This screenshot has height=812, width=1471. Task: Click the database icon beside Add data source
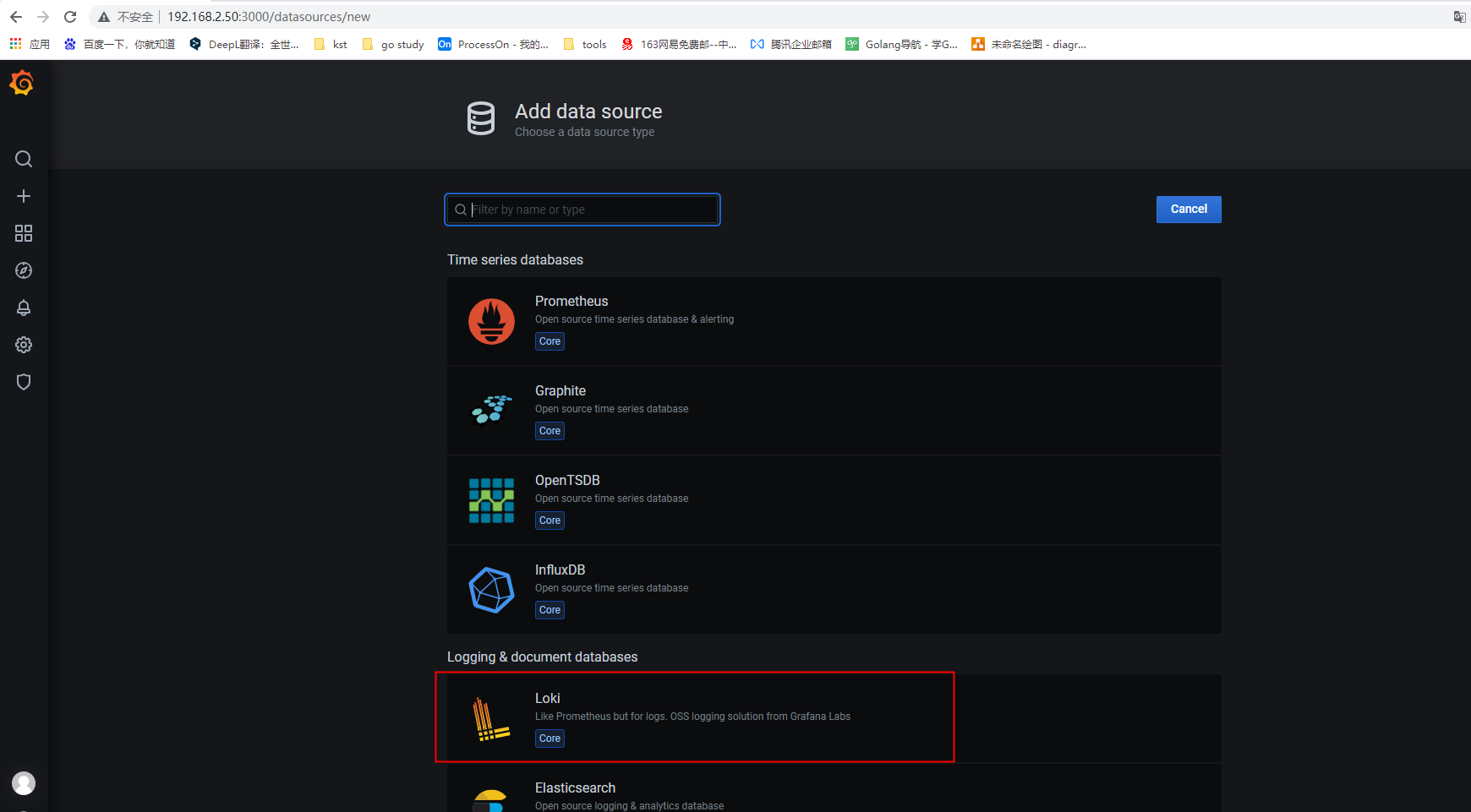pyautogui.click(x=481, y=118)
